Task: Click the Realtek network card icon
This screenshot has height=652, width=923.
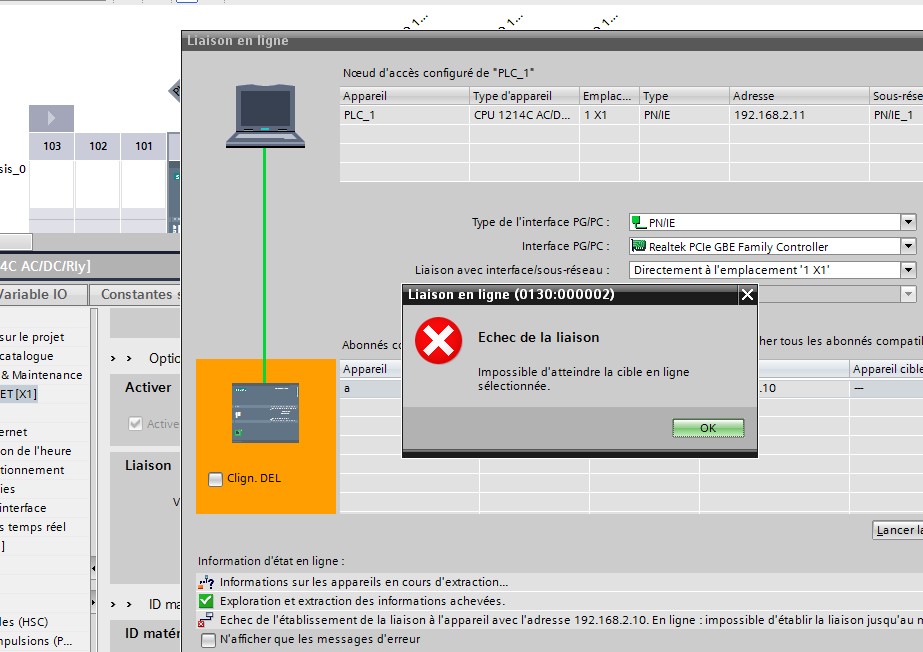Action: pos(639,246)
